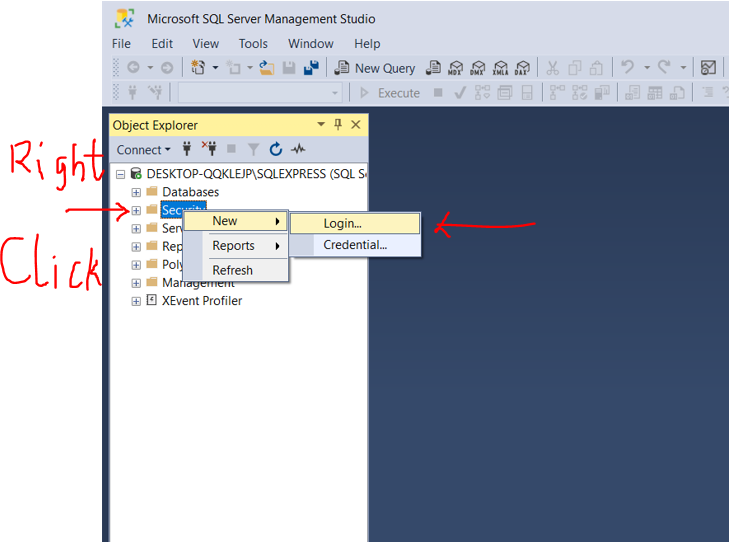
Task: Open the Tools menu
Action: coord(253,44)
